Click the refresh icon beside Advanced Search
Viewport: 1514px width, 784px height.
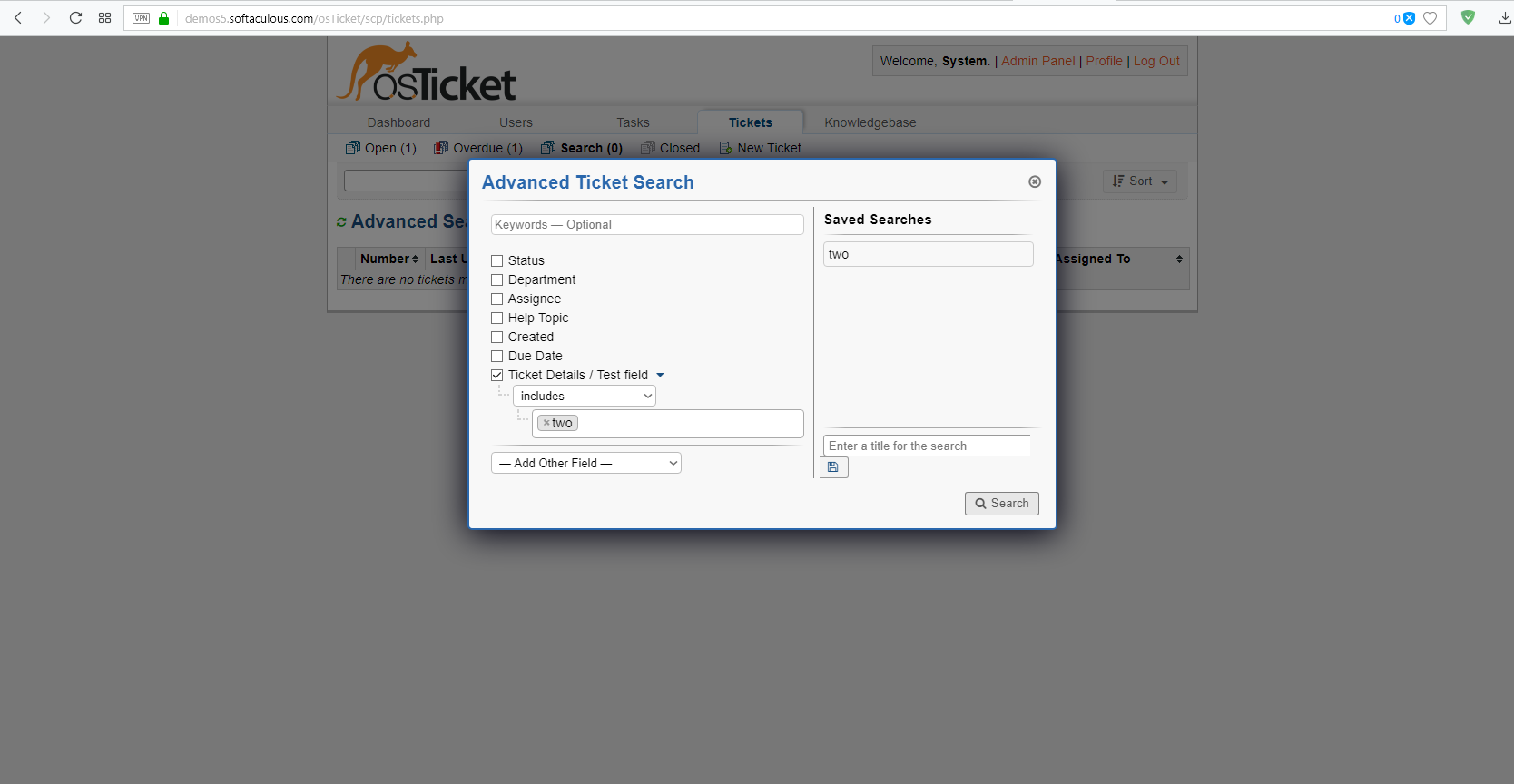tap(342, 220)
